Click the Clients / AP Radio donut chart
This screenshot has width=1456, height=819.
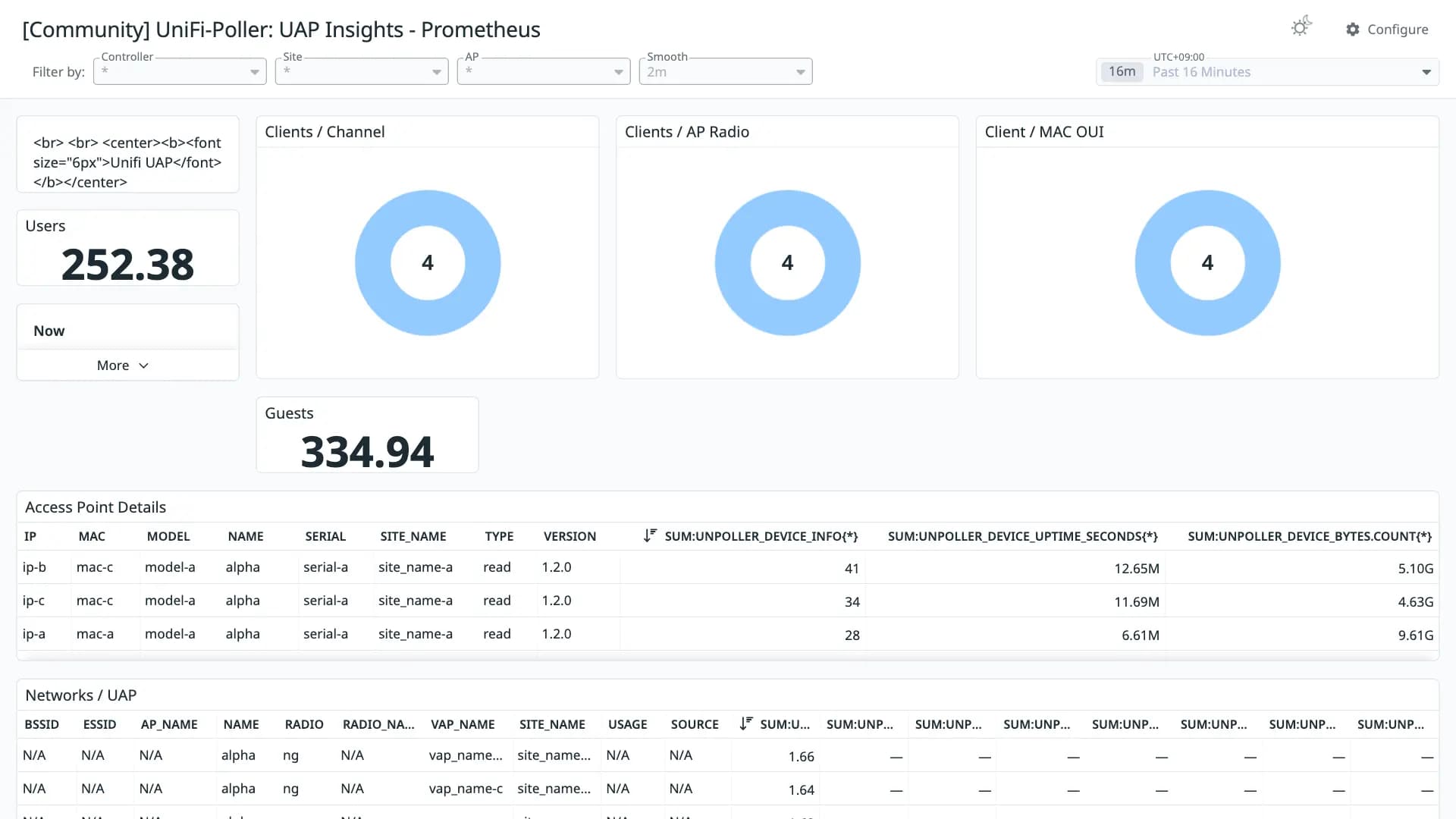pyautogui.click(x=787, y=262)
